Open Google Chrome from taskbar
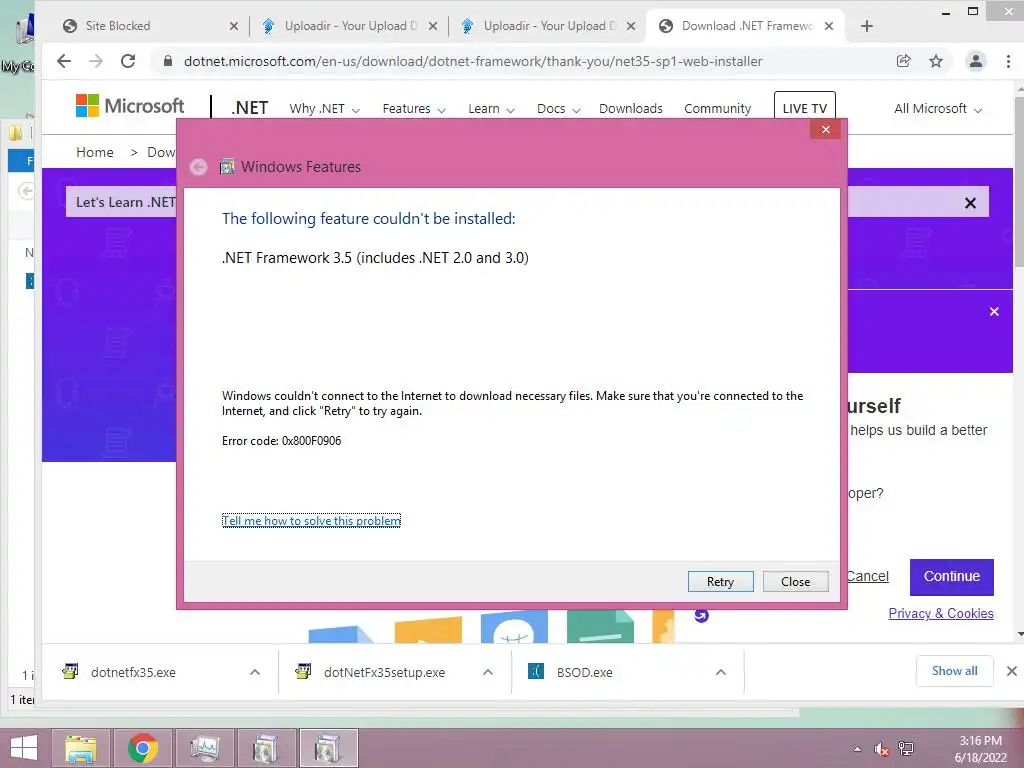Screen dimensions: 1024x768 click(x=142, y=748)
